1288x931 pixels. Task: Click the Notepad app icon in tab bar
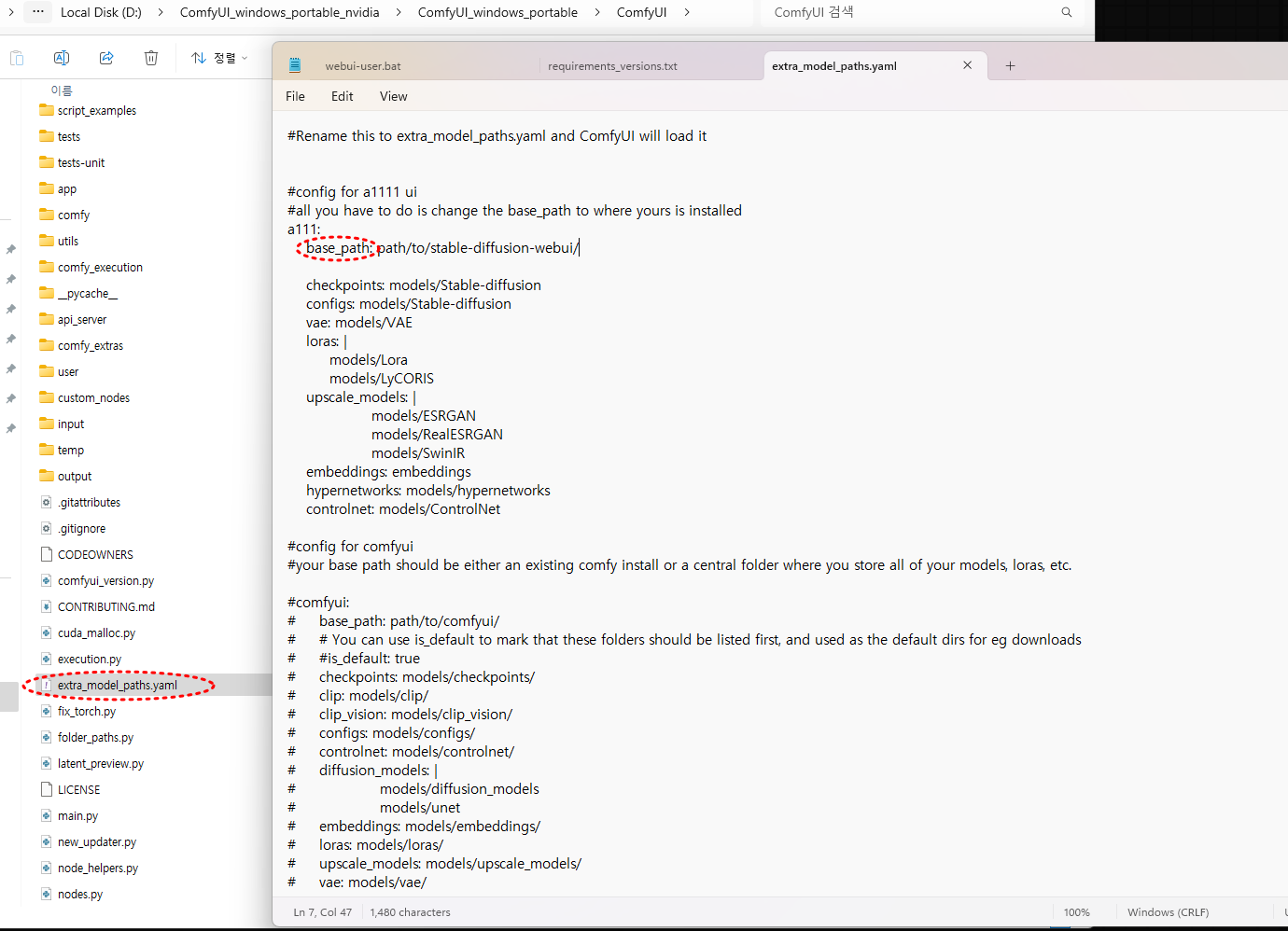(x=295, y=65)
